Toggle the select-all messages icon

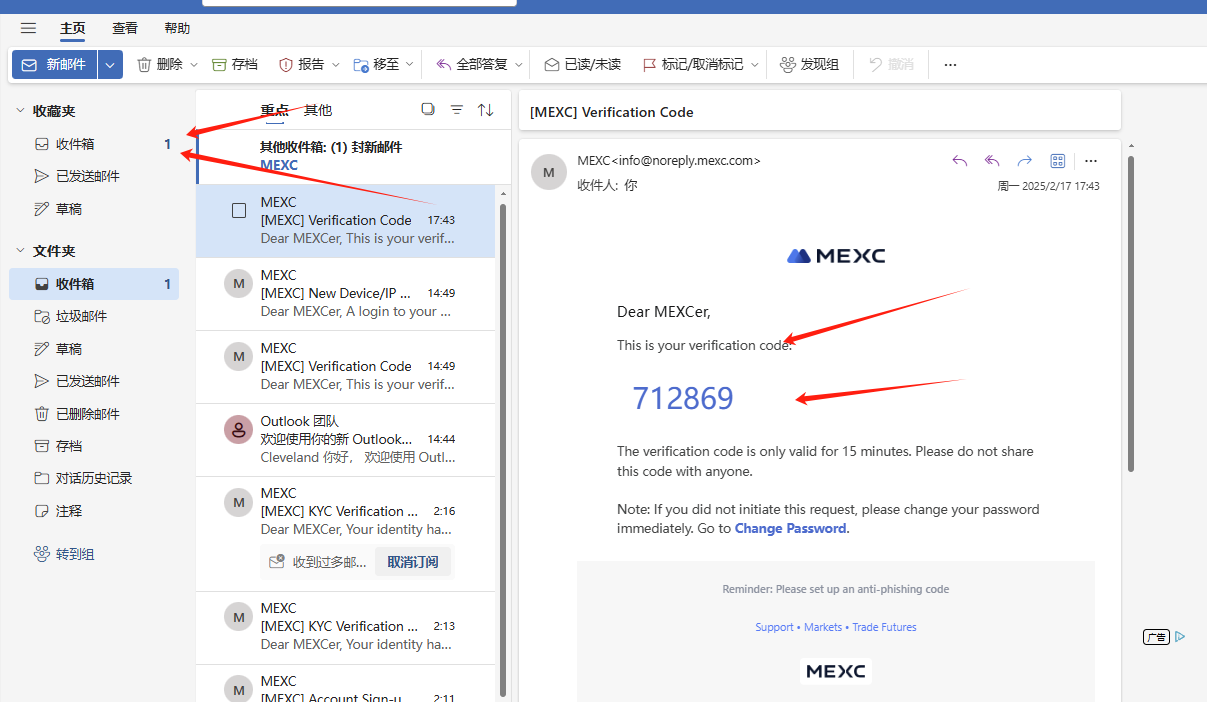tap(428, 110)
